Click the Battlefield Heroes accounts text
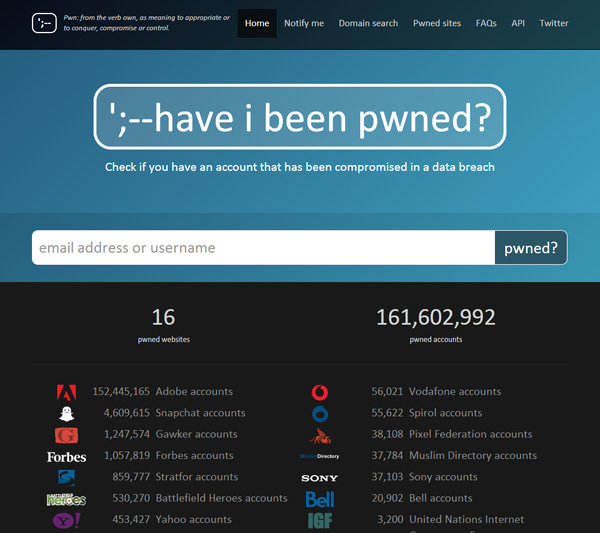This screenshot has width=600, height=533. pyautogui.click(x=222, y=498)
